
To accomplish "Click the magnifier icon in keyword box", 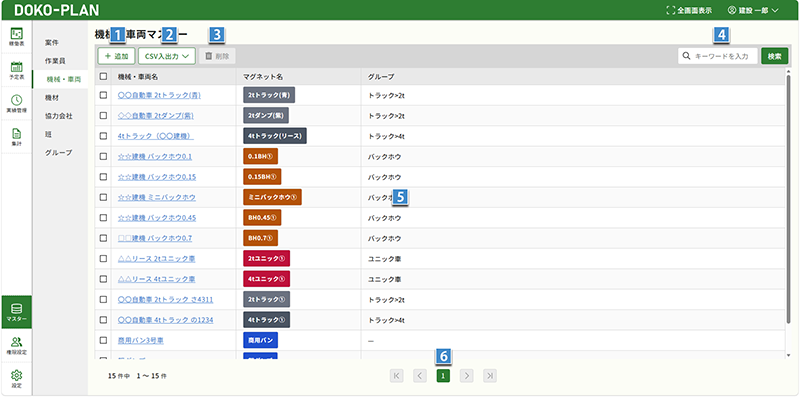I will tap(686, 56).
